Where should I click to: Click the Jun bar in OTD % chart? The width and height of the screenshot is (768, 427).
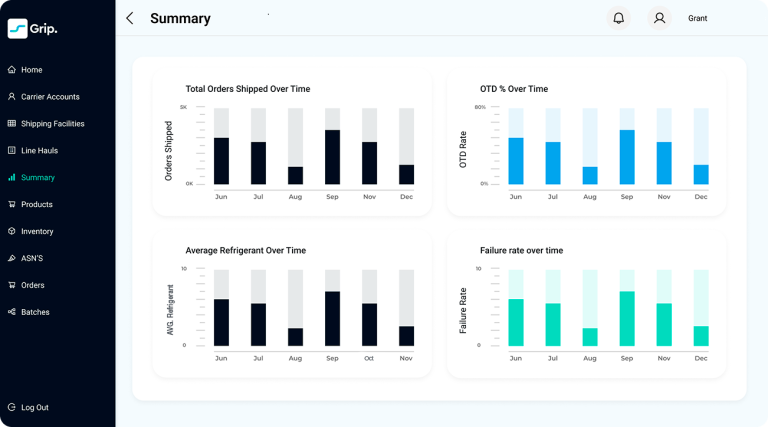pos(516,161)
